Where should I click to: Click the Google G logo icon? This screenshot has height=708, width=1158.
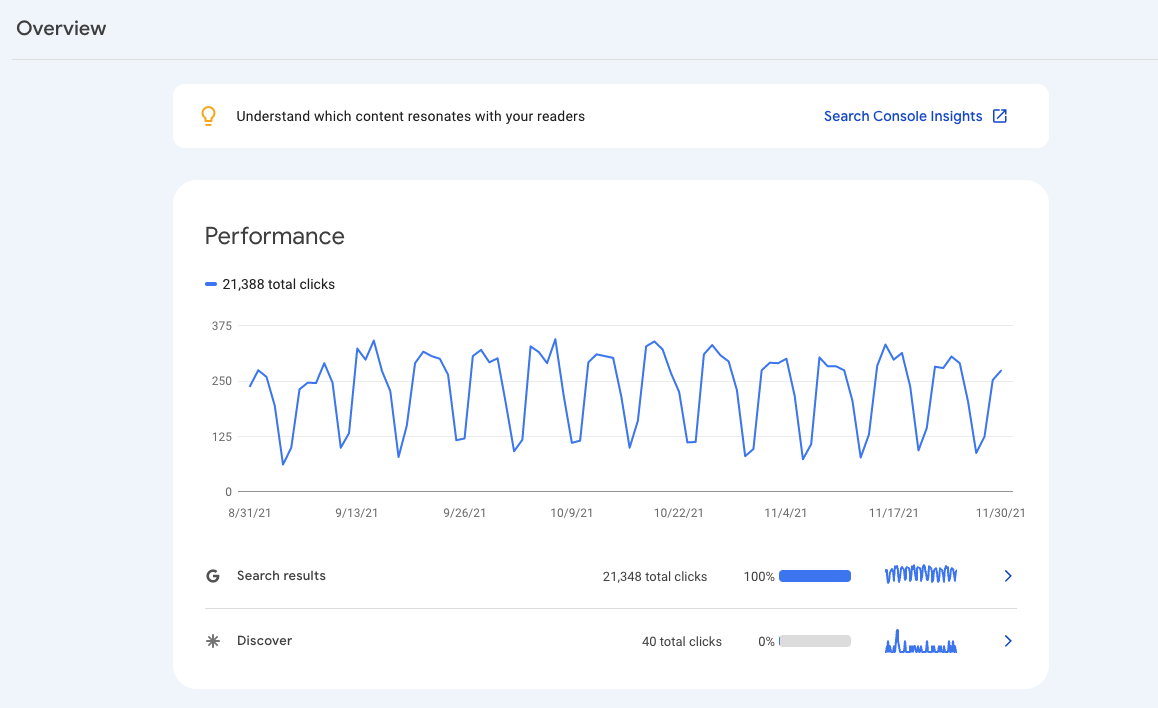point(212,576)
